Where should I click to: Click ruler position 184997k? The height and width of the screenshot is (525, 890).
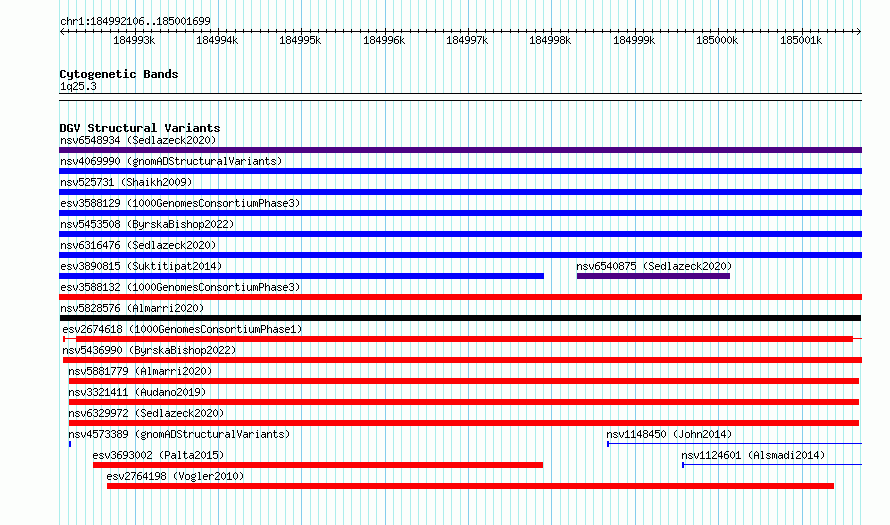tap(467, 40)
